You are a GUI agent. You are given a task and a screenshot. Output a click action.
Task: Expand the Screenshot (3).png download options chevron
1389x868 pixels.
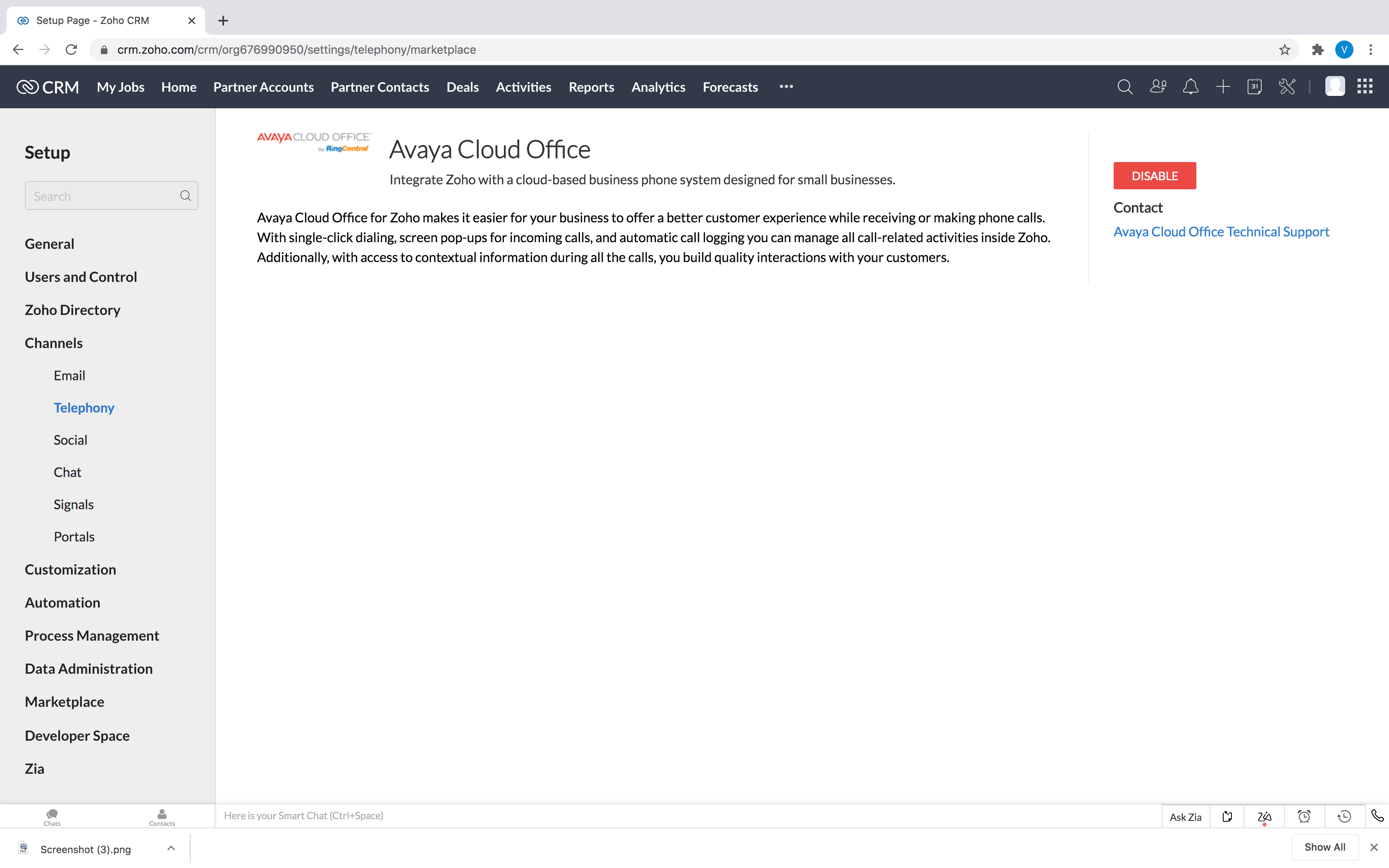pyautogui.click(x=170, y=848)
